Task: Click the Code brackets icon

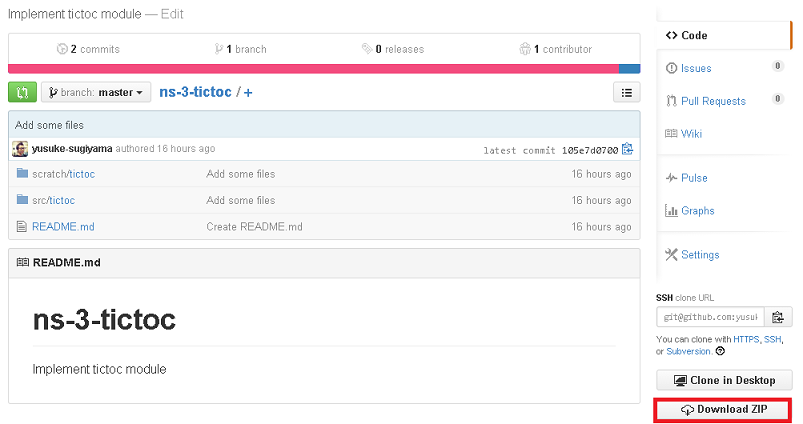Action: [671, 35]
